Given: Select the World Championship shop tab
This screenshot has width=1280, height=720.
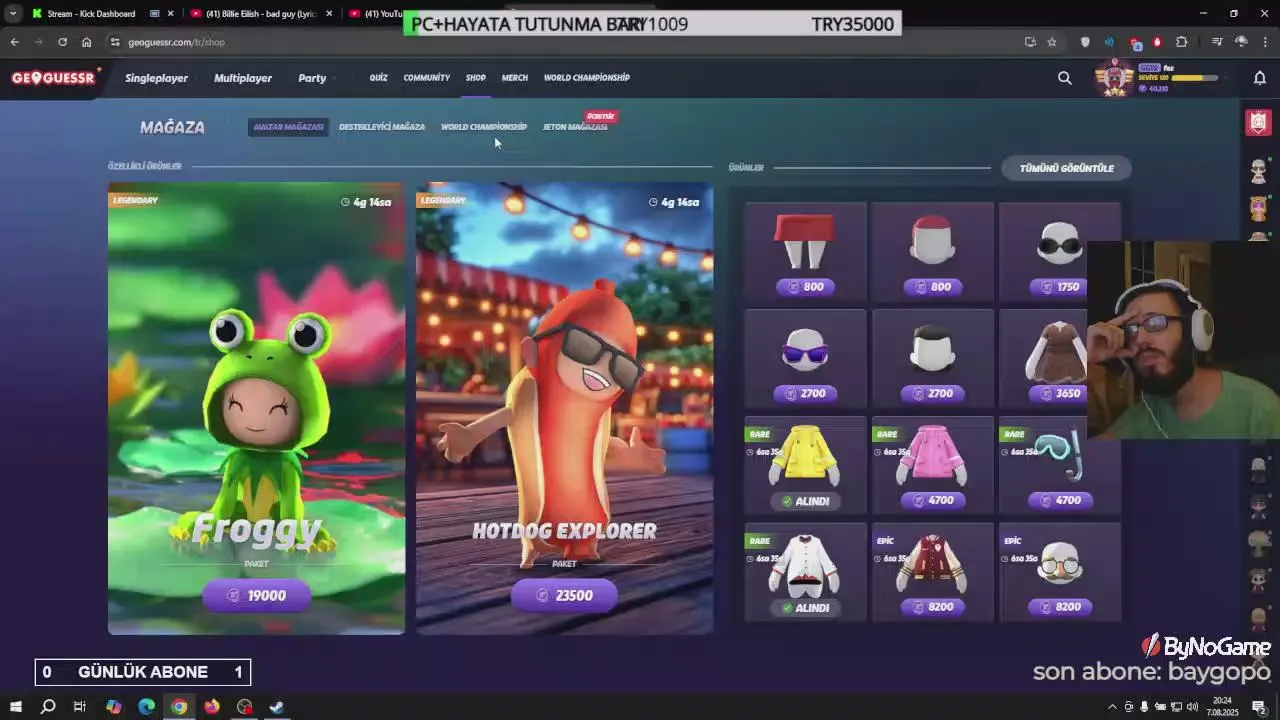Looking at the screenshot, I should [x=484, y=127].
